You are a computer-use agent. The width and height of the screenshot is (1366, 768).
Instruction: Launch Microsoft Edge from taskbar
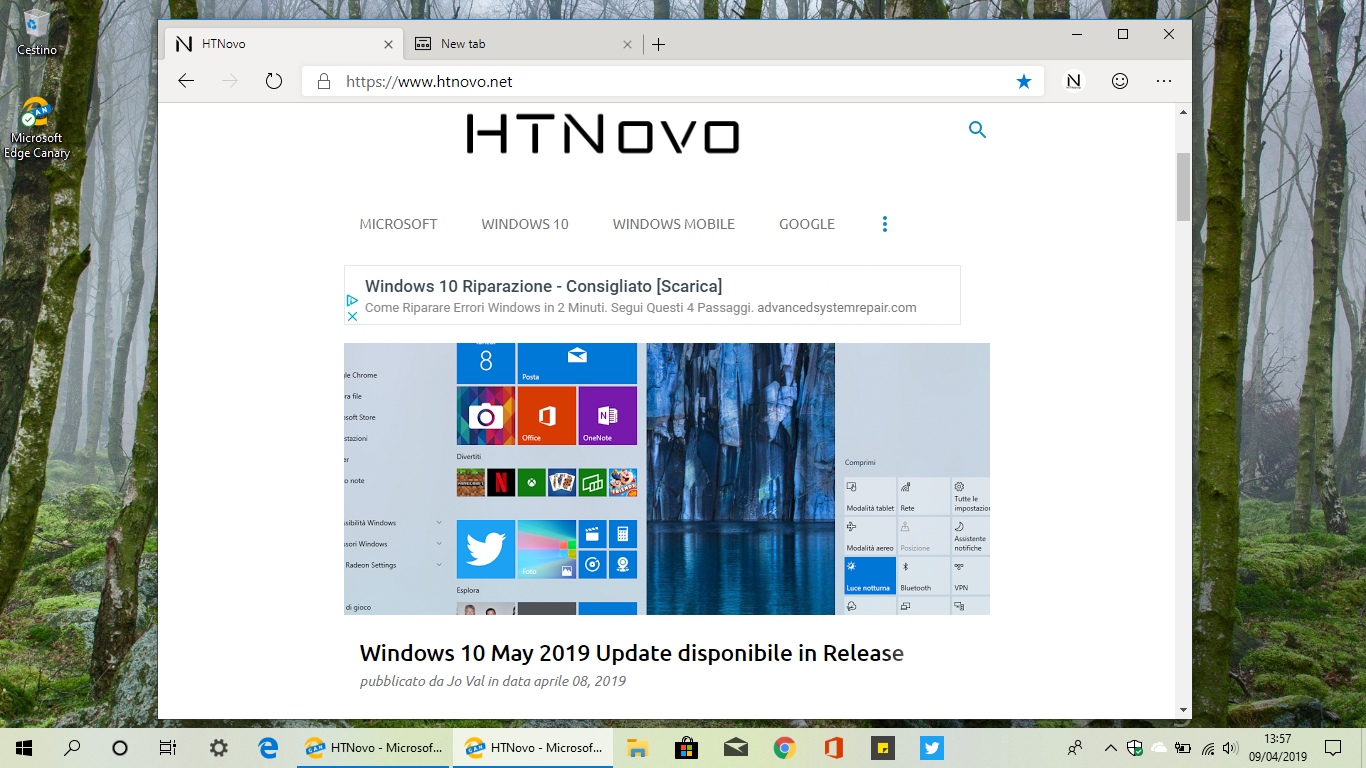click(x=268, y=747)
